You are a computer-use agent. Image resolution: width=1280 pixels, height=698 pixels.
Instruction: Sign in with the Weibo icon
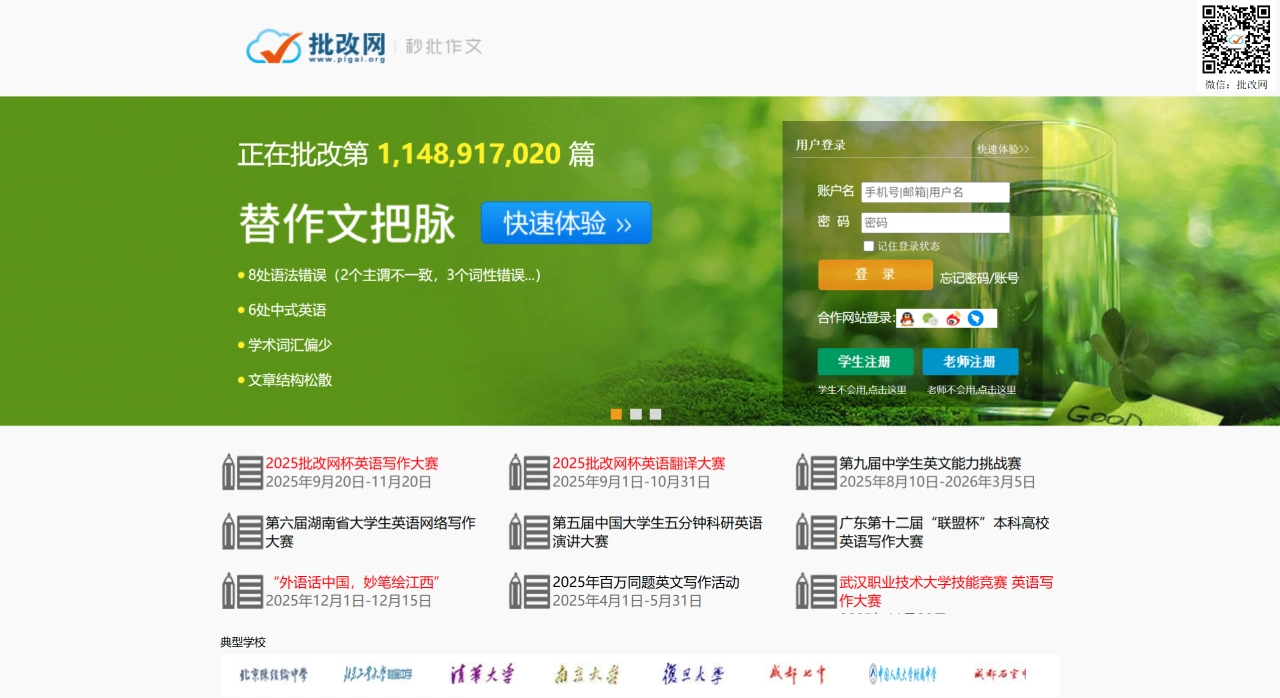(953, 318)
